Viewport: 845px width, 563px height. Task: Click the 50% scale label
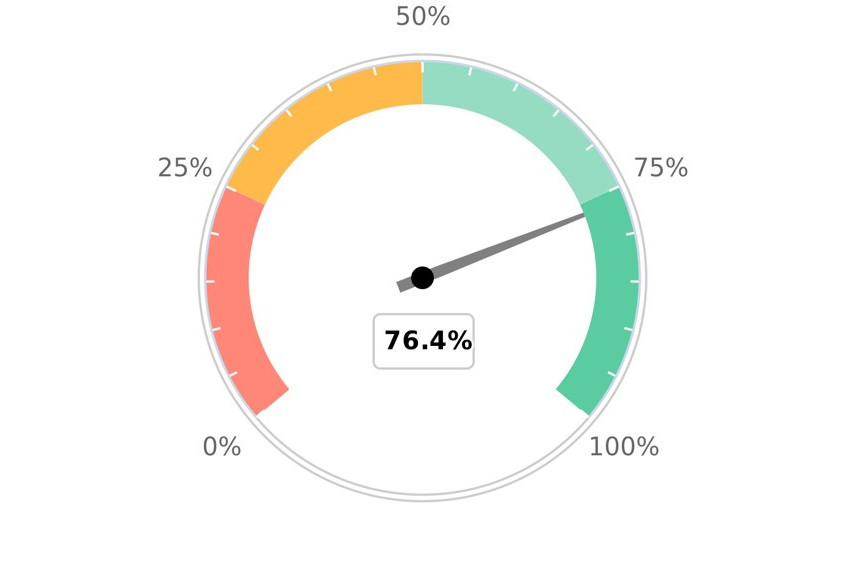click(422, 16)
